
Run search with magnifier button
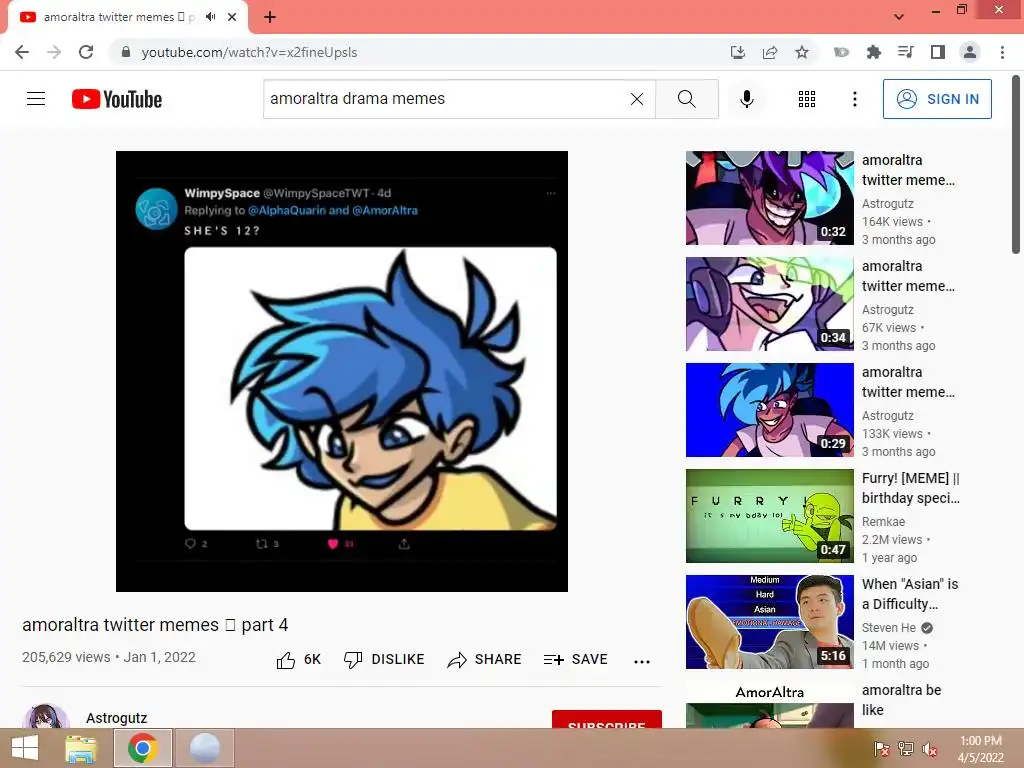[x=686, y=99]
